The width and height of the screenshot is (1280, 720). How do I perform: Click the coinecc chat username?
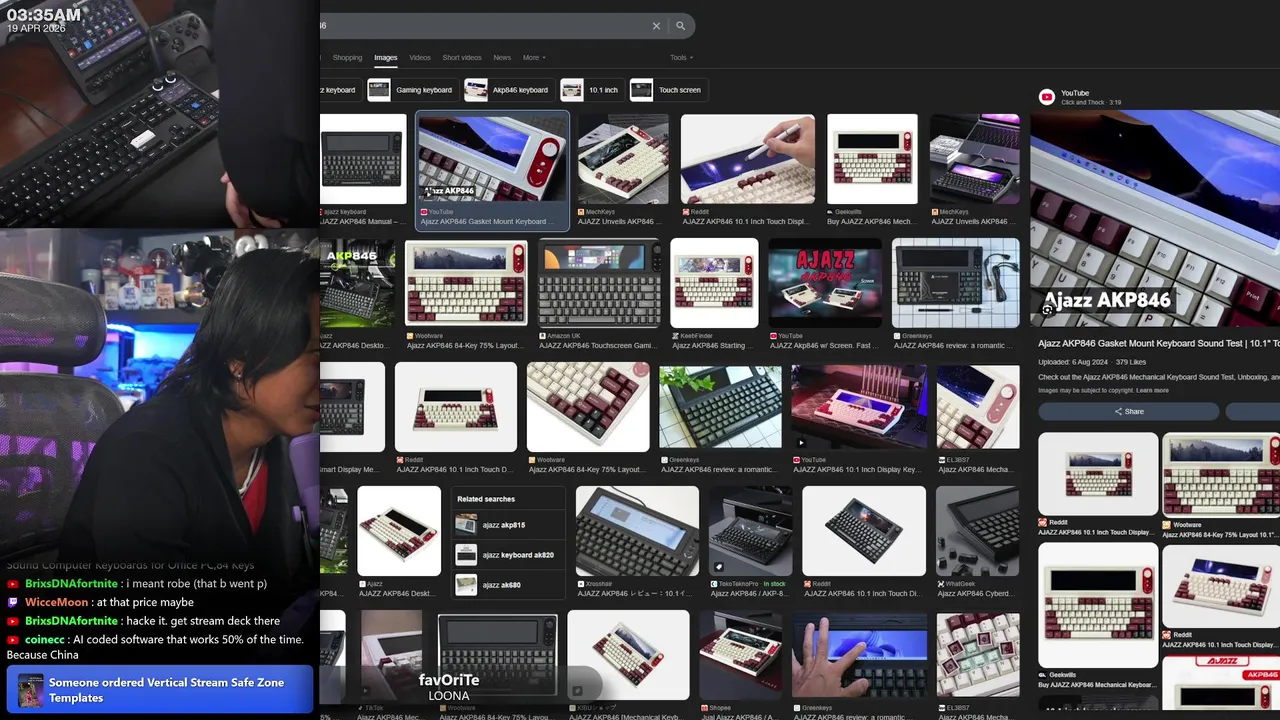tap(45, 640)
